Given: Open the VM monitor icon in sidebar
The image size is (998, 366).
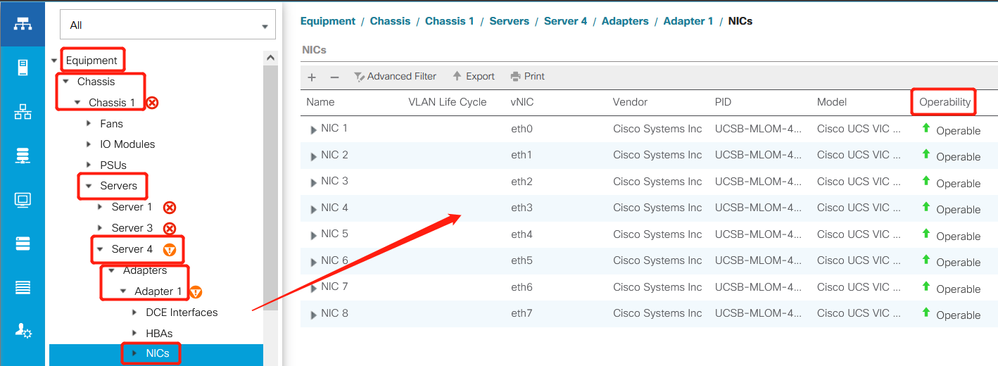Looking at the screenshot, I should pyautogui.click(x=22, y=199).
